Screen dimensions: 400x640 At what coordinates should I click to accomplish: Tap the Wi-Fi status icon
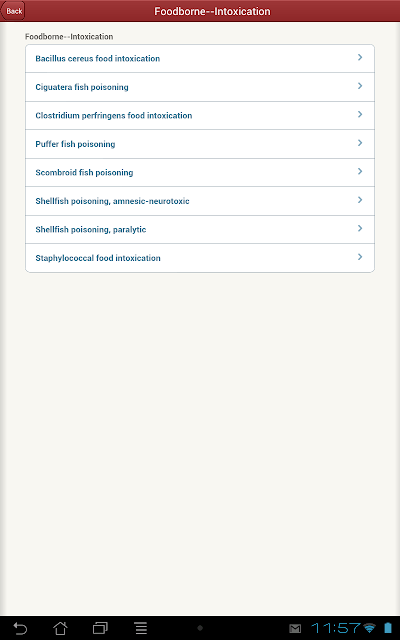tap(369, 628)
